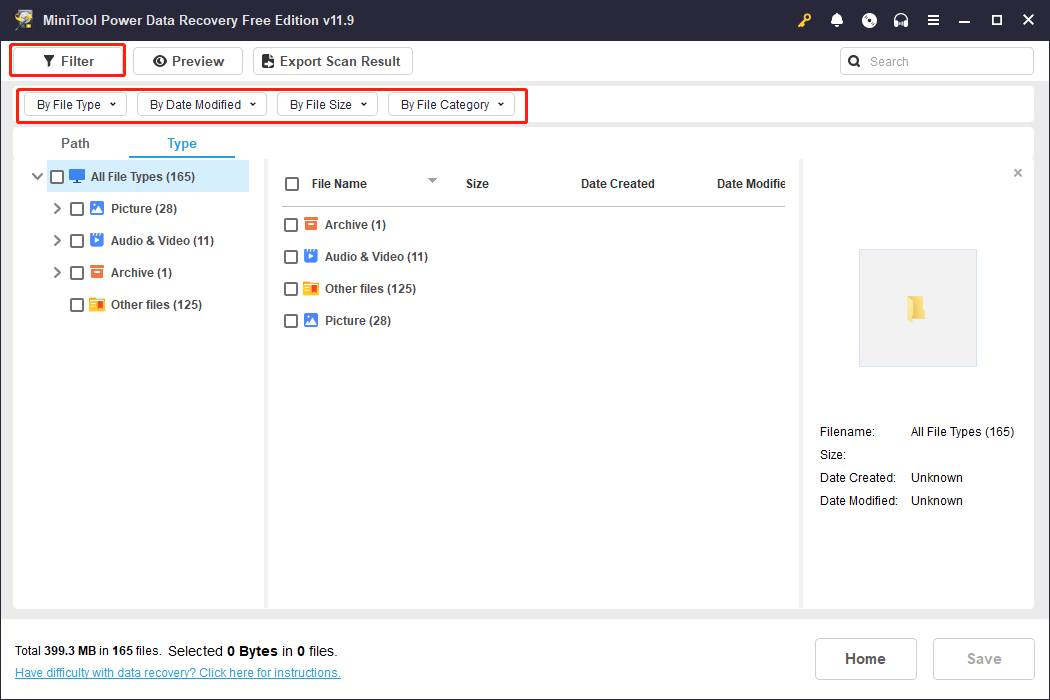Open the By File Size dropdown

tap(327, 104)
